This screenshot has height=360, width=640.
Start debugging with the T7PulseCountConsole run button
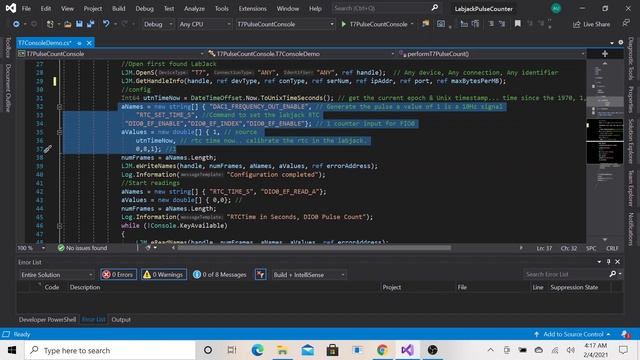pyautogui.click(x=375, y=24)
